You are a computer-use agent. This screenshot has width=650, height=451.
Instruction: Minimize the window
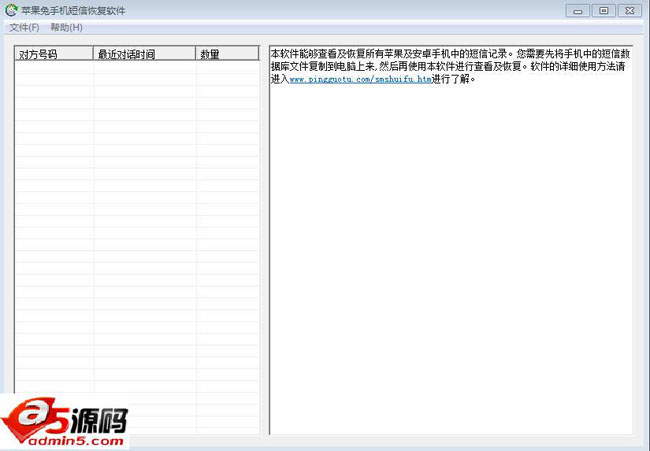coord(577,11)
